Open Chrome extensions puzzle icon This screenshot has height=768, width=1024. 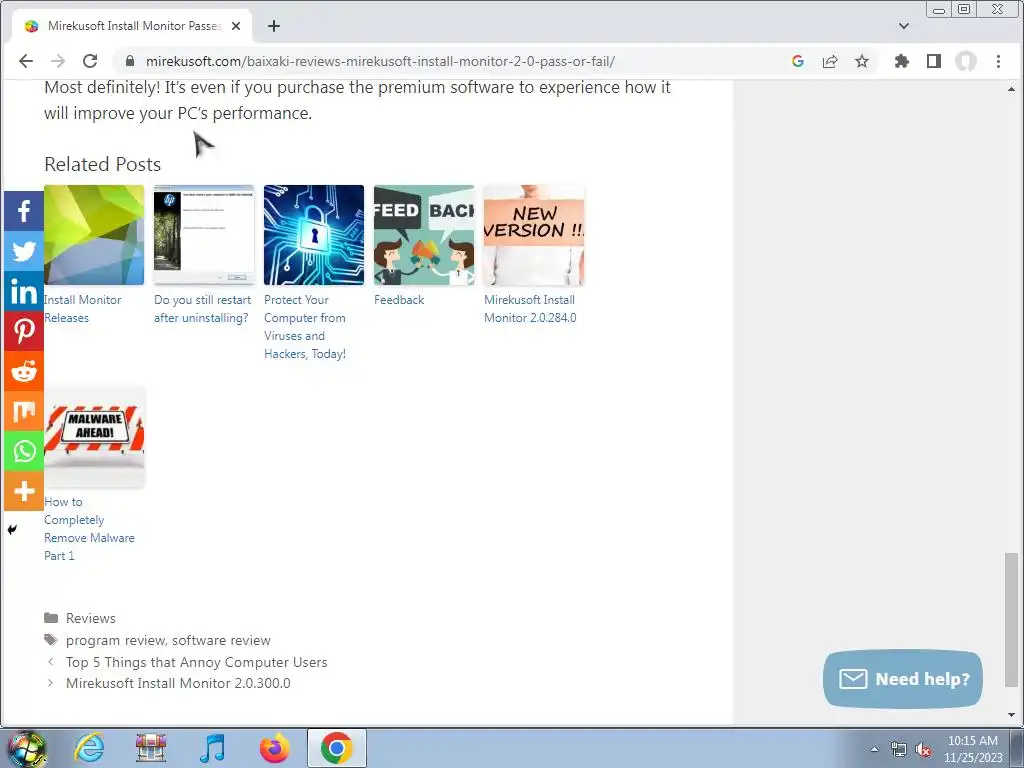(902, 61)
